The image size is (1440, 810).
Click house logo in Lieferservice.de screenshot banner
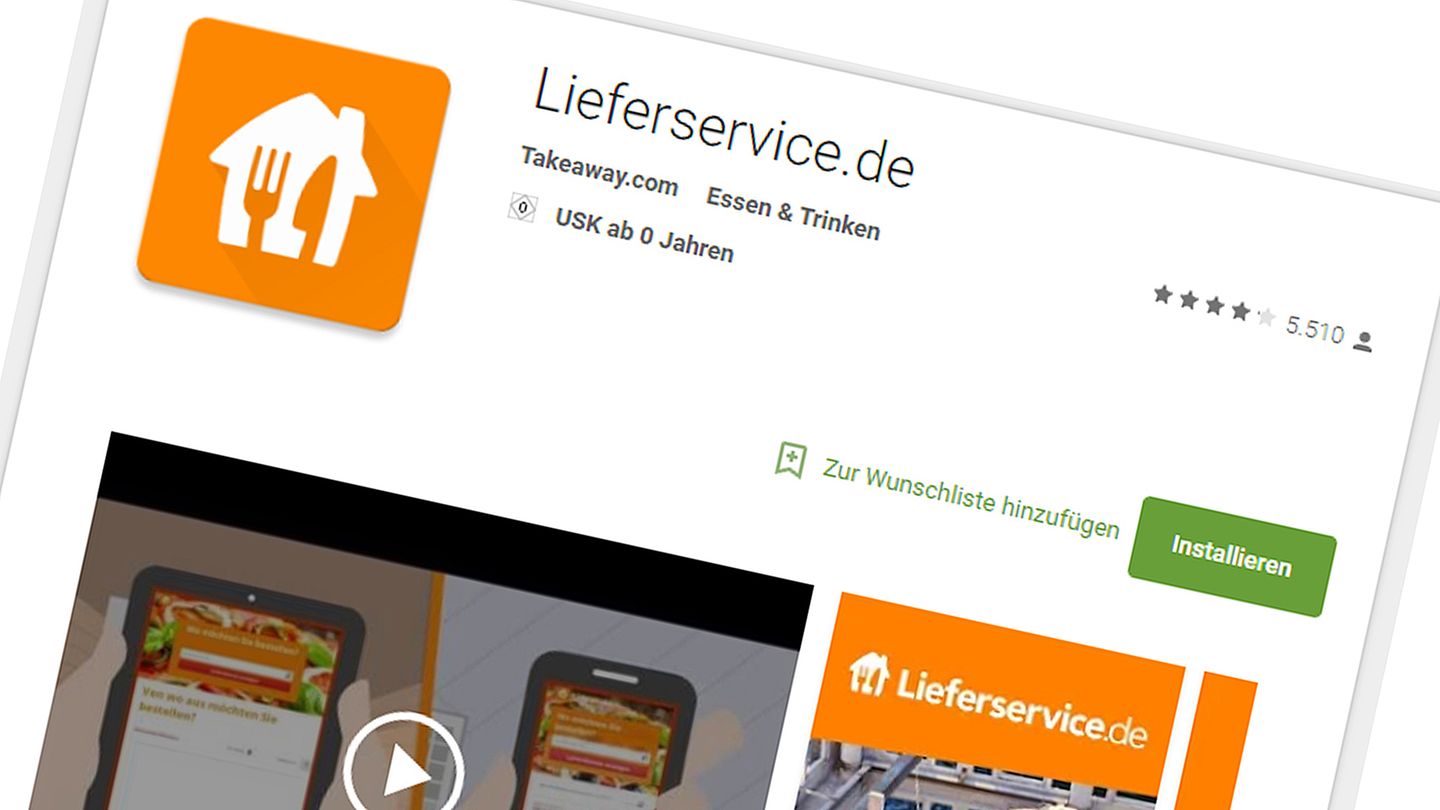click(868, 674)
